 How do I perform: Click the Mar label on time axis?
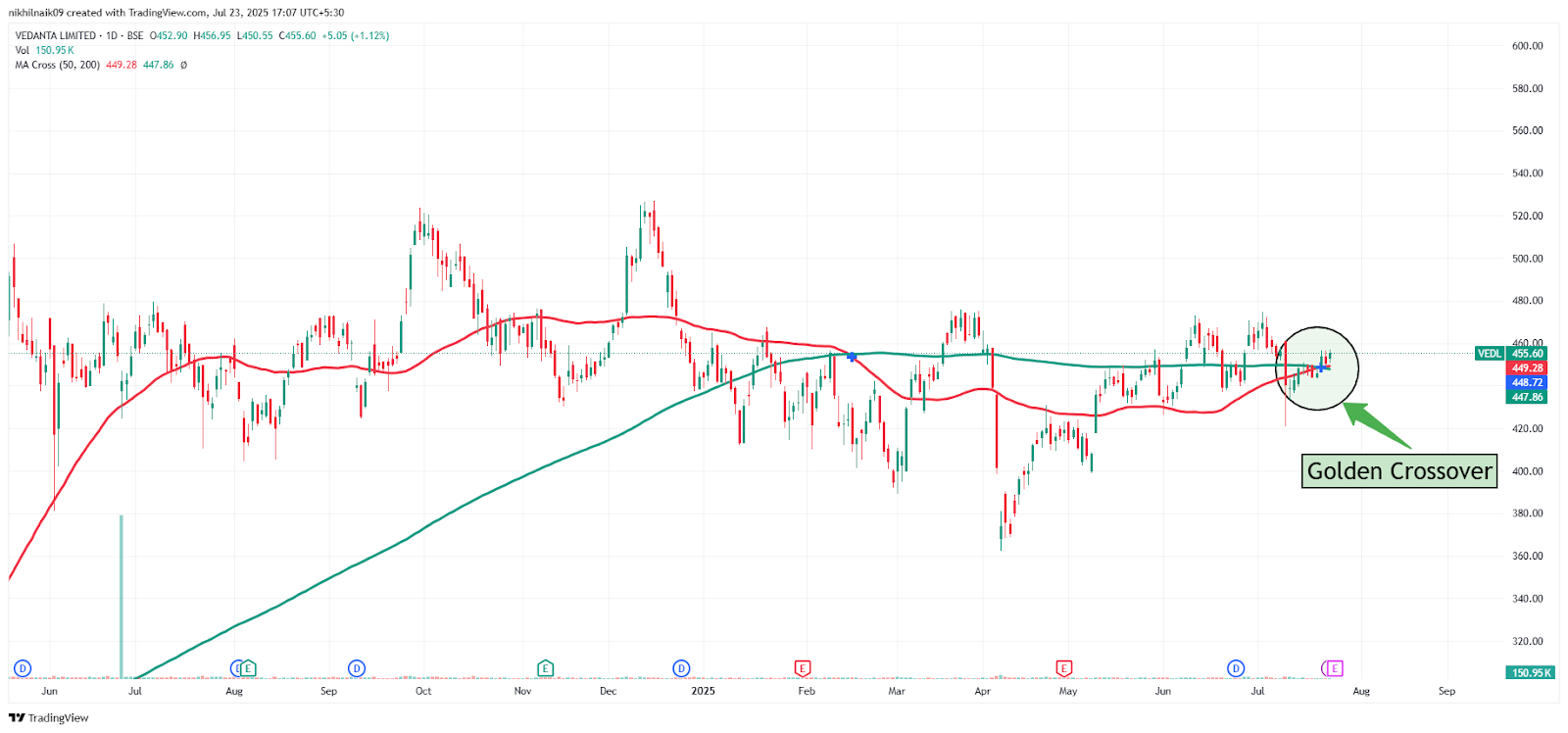tap(897, 691)
